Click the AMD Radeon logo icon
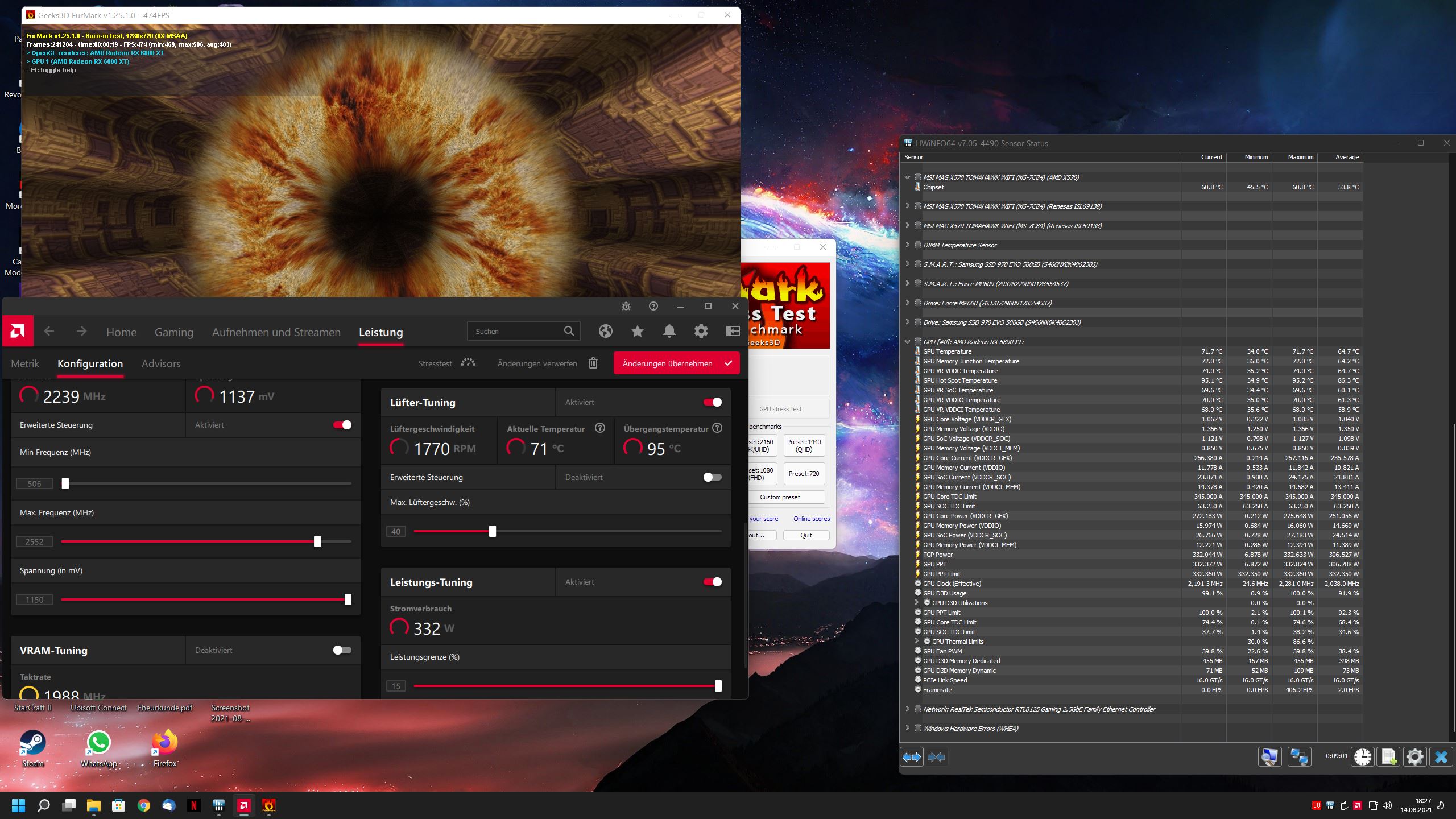The height and width of the screenshot is (819, 1456). 18,331
